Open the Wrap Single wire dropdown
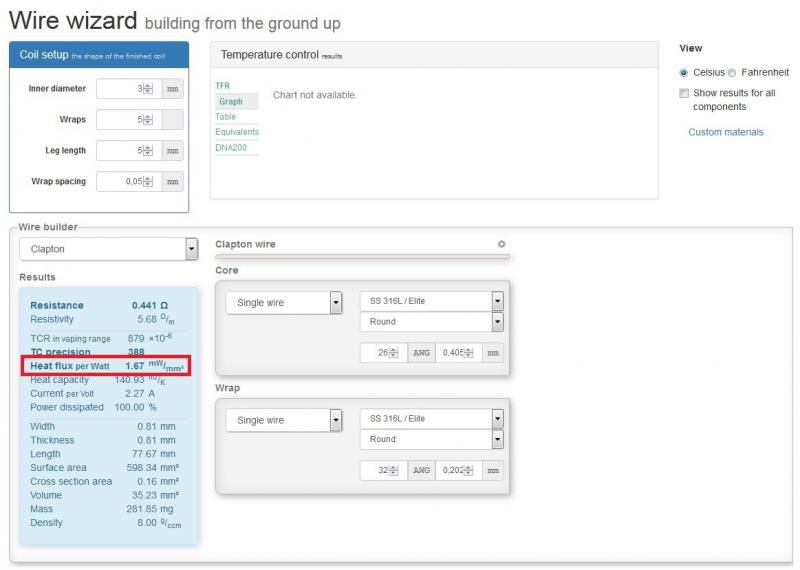 [284, 420]
